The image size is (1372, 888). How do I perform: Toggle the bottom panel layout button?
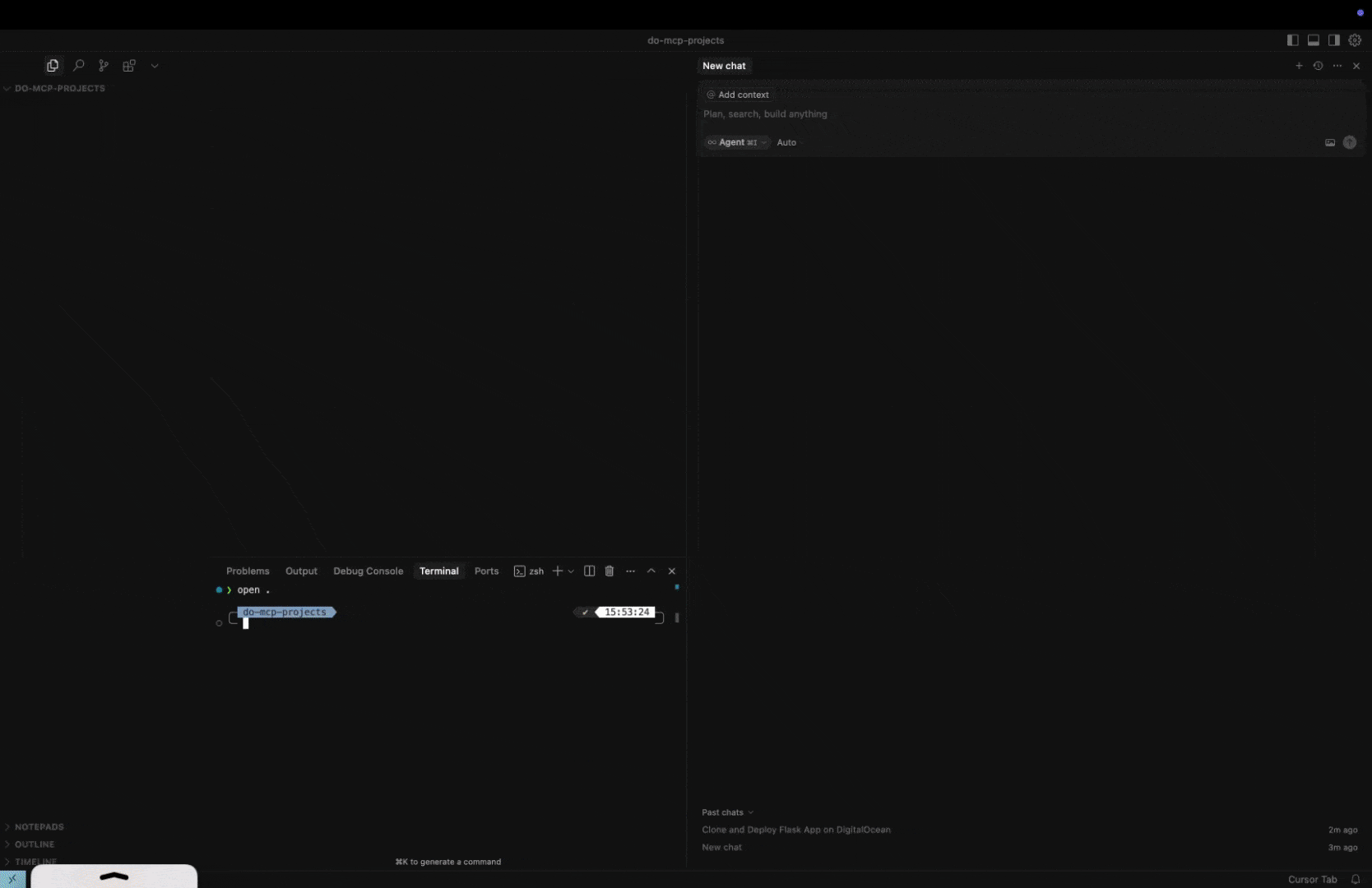pos(1314,40)
